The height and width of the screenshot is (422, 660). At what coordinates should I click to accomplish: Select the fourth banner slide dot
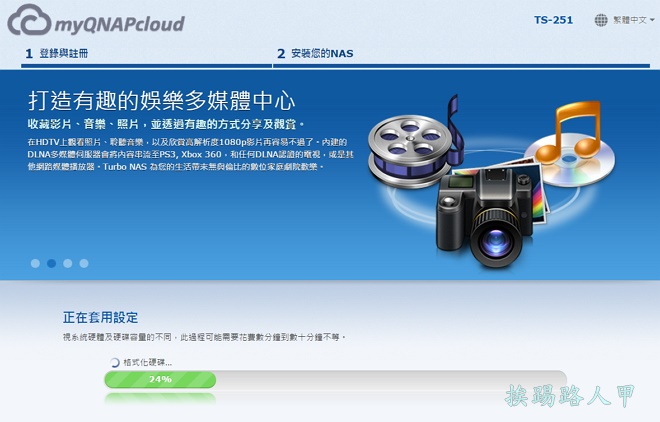(84, 263)
